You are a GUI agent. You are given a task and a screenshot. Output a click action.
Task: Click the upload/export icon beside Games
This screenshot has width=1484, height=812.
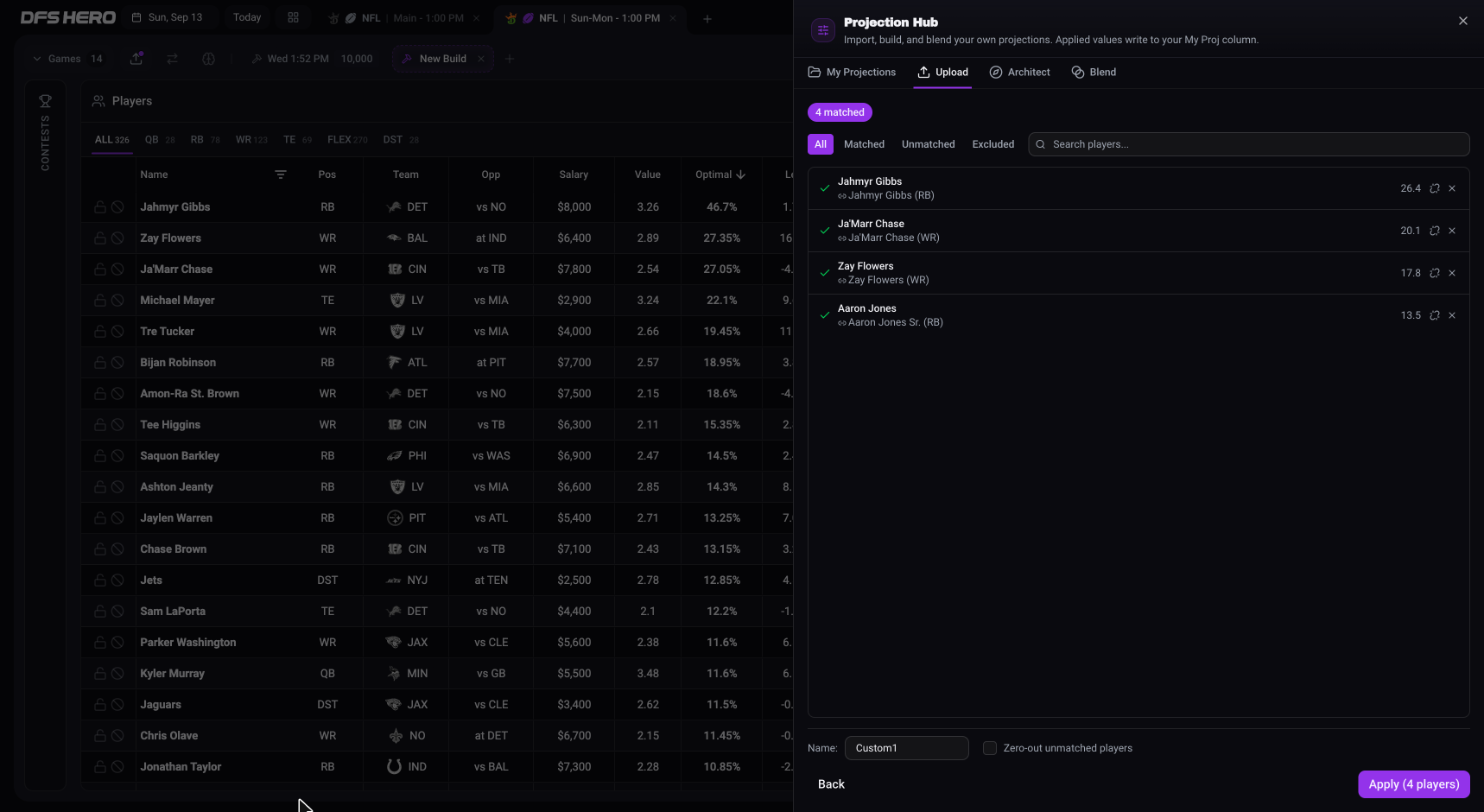click(136, 58)
